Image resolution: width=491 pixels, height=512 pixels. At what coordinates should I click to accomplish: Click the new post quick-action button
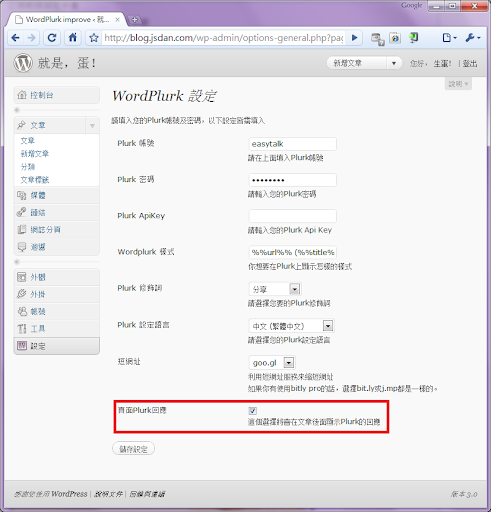(357, 63)
